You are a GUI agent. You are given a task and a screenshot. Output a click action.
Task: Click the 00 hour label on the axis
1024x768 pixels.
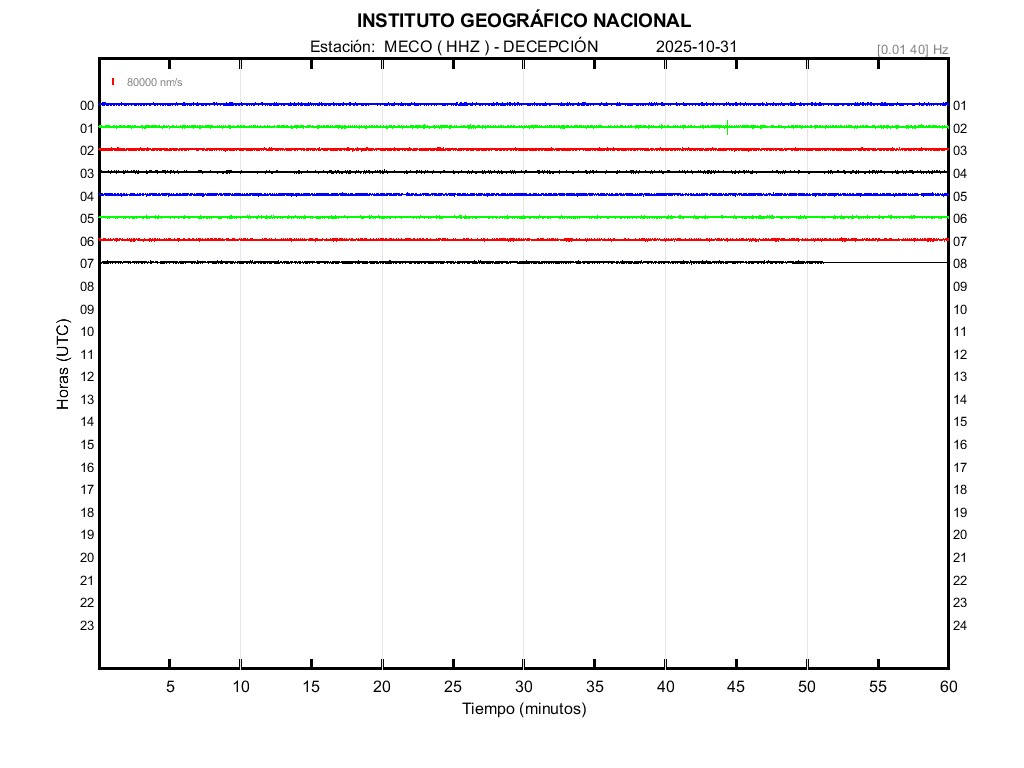pyautogui.click(x=87, y=105)
